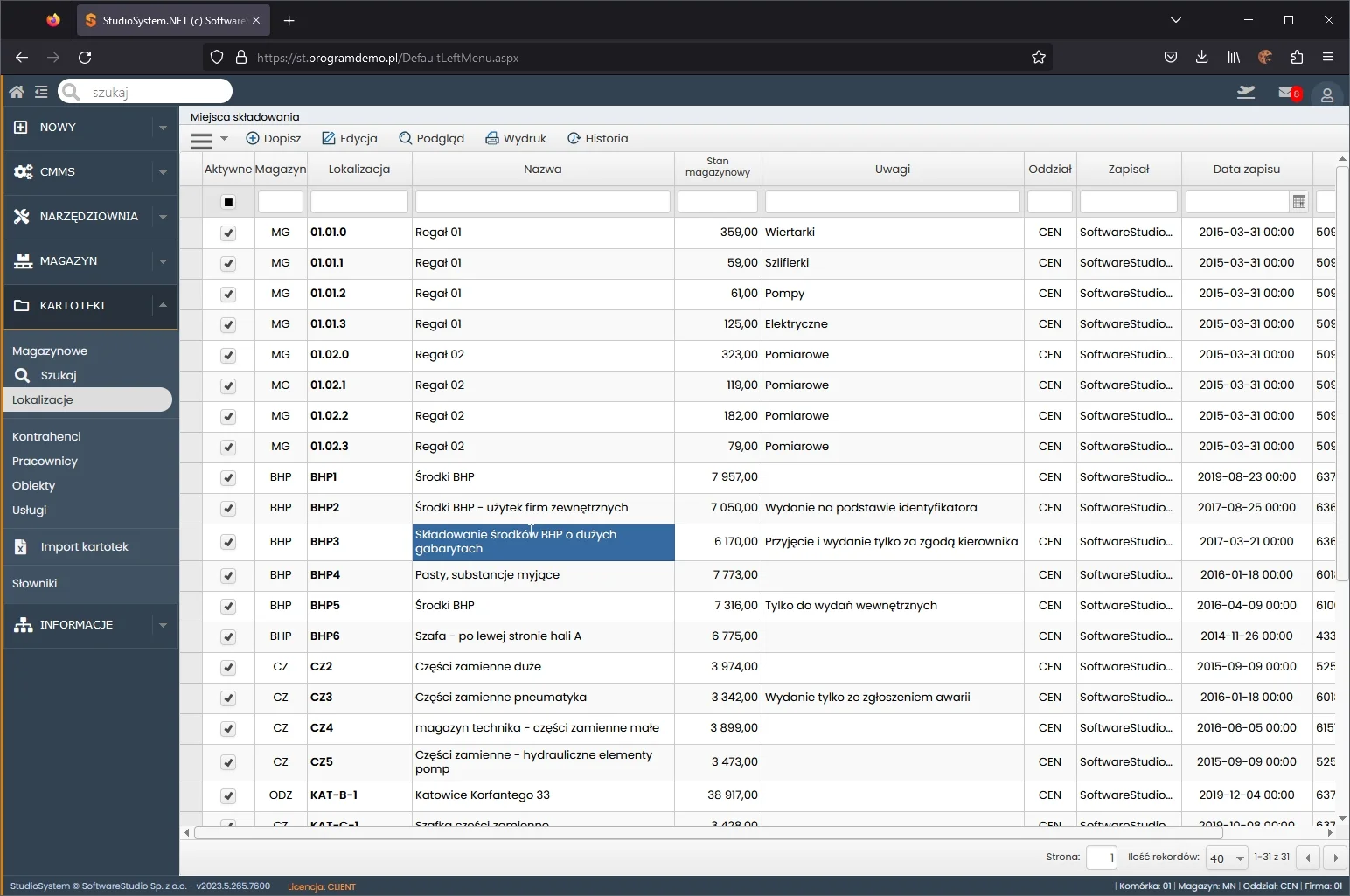Open the records per page dropdown

click(1227, 858)
